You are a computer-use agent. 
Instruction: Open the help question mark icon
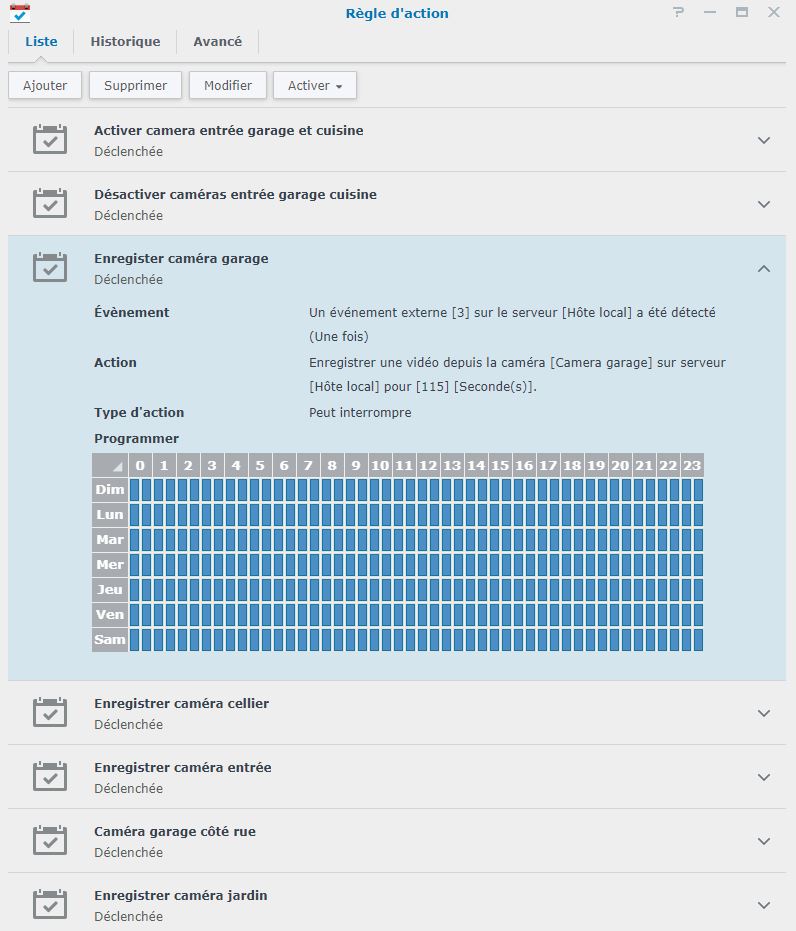679,13
